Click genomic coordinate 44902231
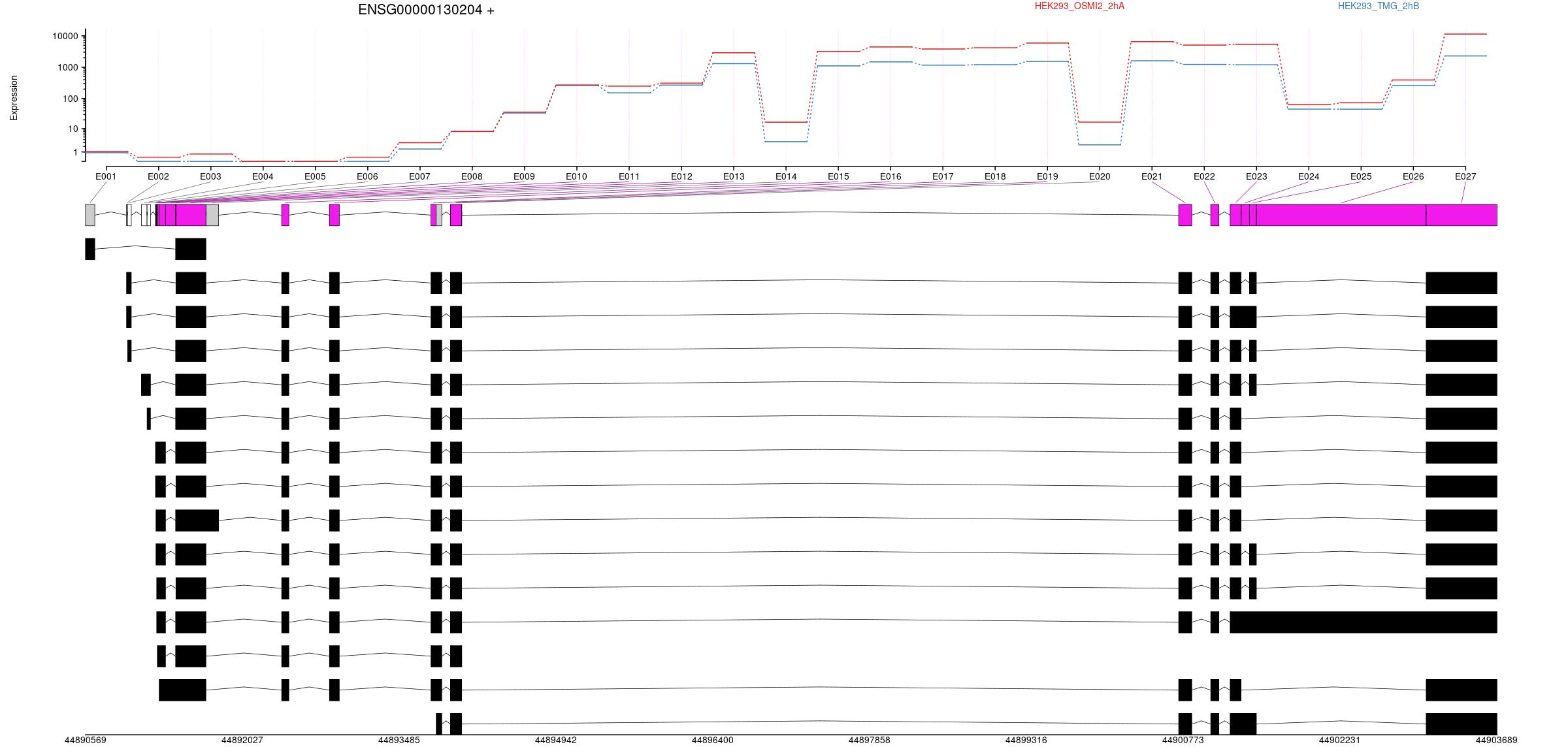The height and width of the screenshot is (751, 1568). (x=1340, y=740)
